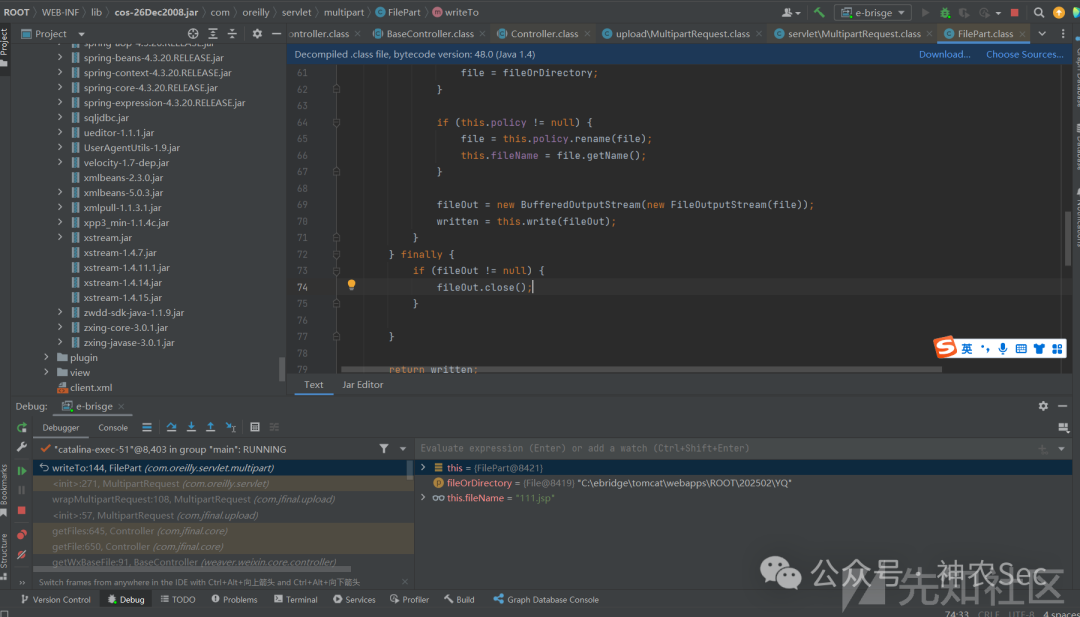This screenshot has height=617, width=1080.
Task: Open Evaluate Expression calculator icon
Action: 255,428
